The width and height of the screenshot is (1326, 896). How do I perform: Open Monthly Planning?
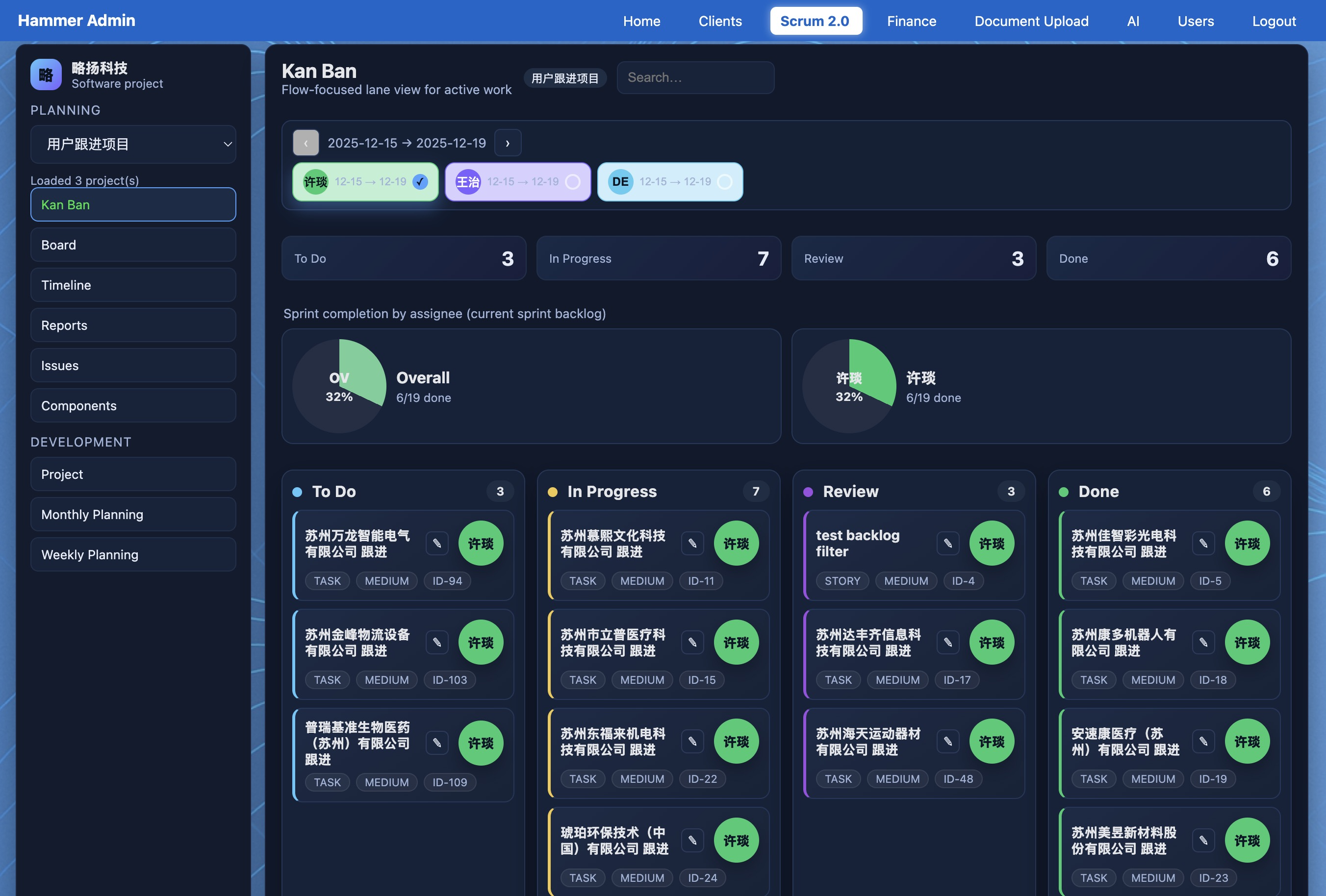[x=133, y=515]
